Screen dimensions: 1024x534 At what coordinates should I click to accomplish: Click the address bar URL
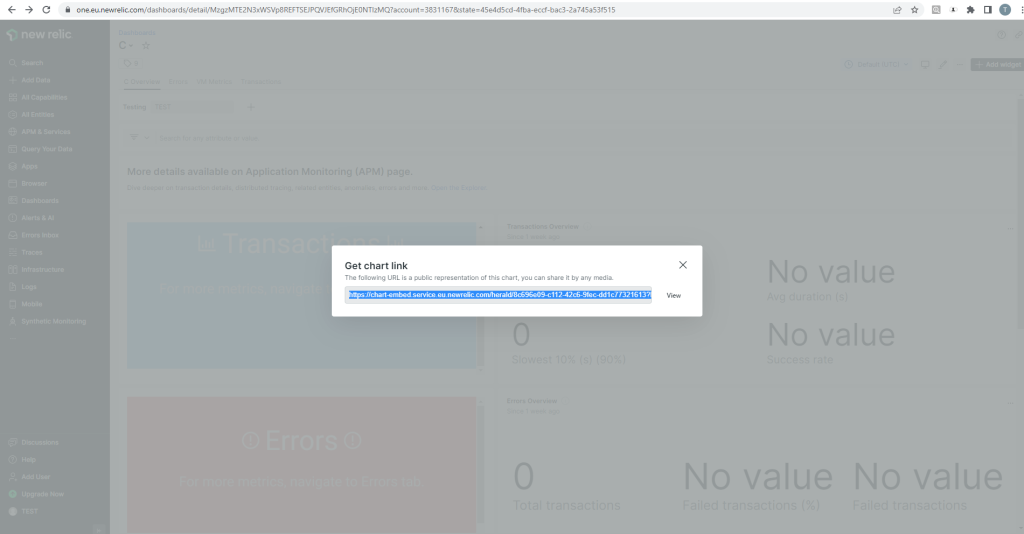click(x=345, y=10)
